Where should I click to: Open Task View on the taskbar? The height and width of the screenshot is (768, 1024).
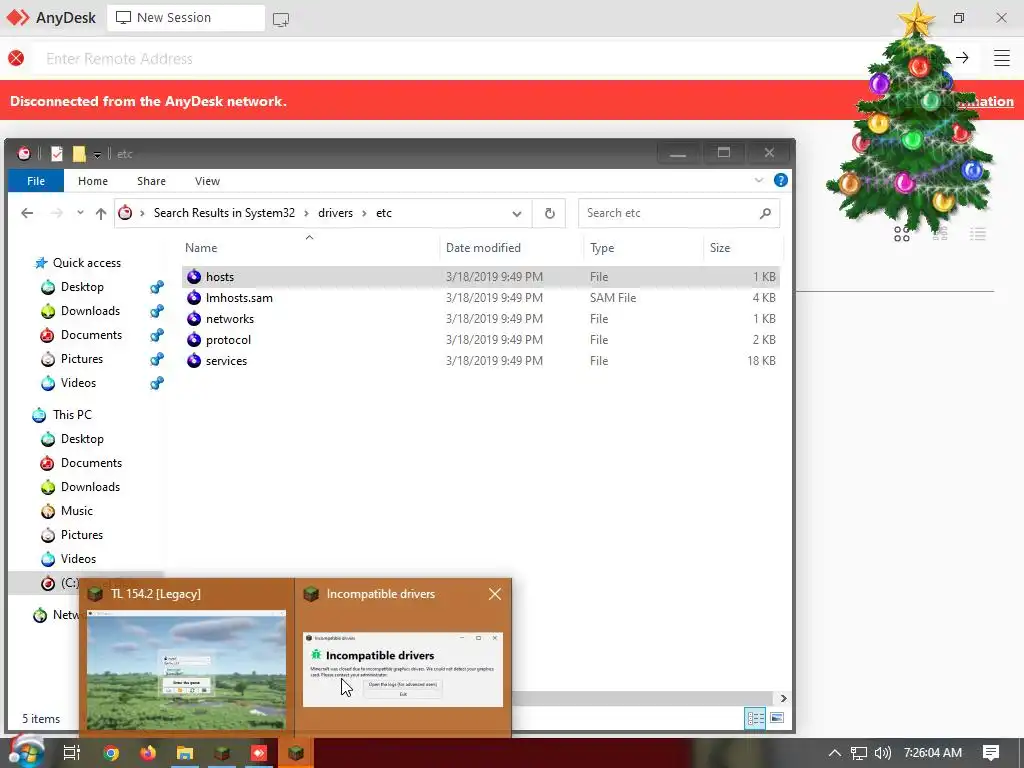pyautogui.click(x=72, y=753)
